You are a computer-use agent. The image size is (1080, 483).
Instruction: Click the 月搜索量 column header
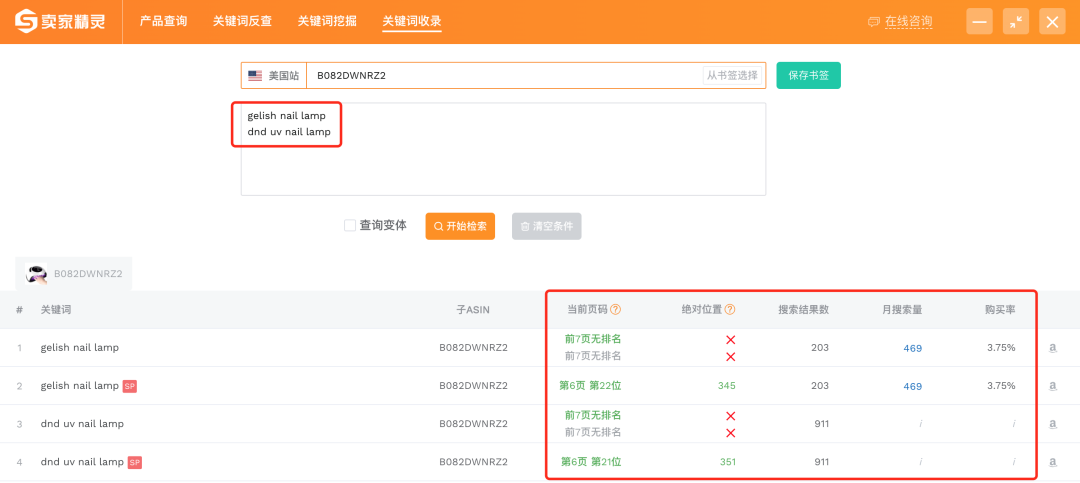point(902,309)
